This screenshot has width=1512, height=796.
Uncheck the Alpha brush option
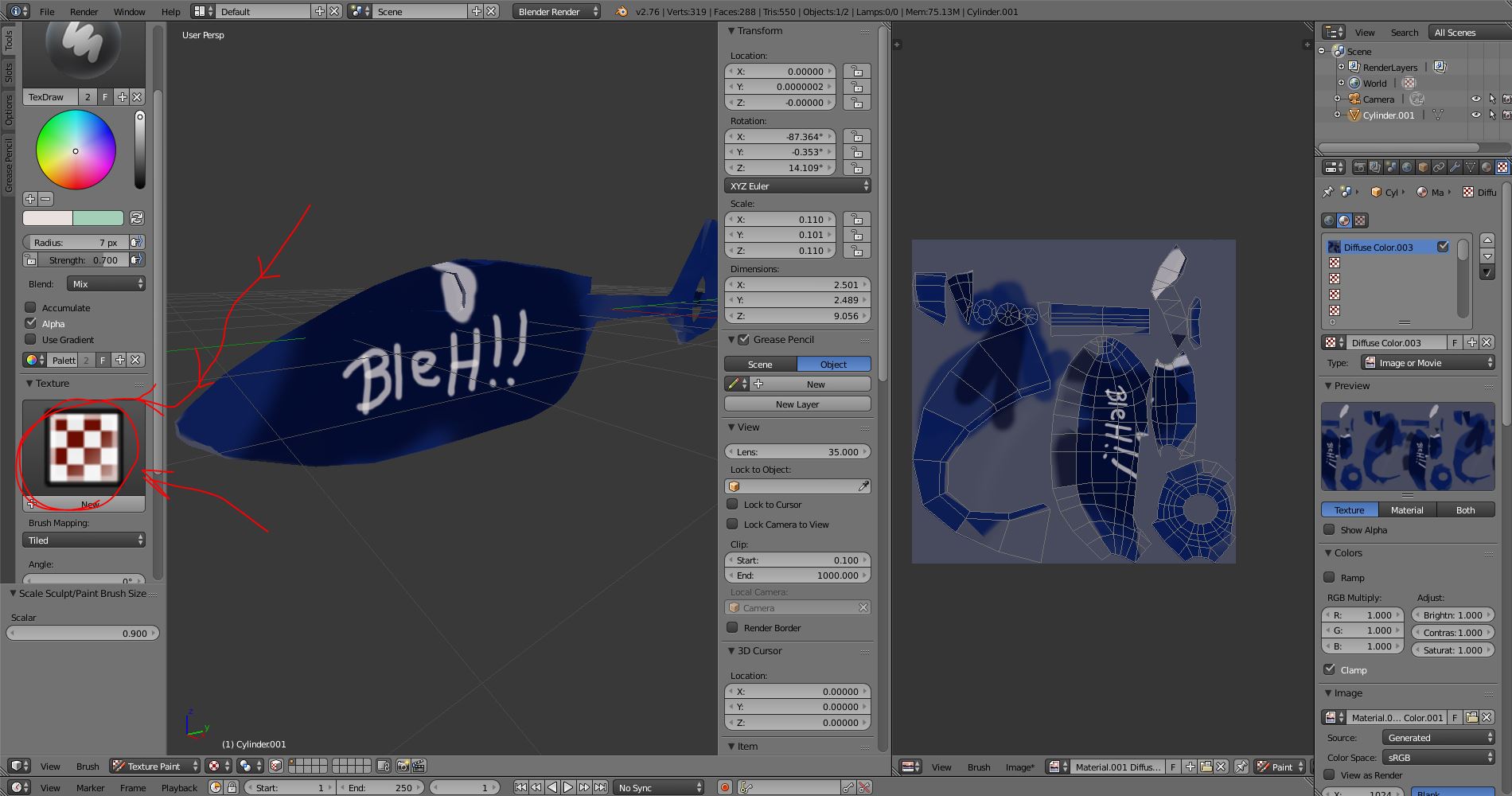pos(30,323)
